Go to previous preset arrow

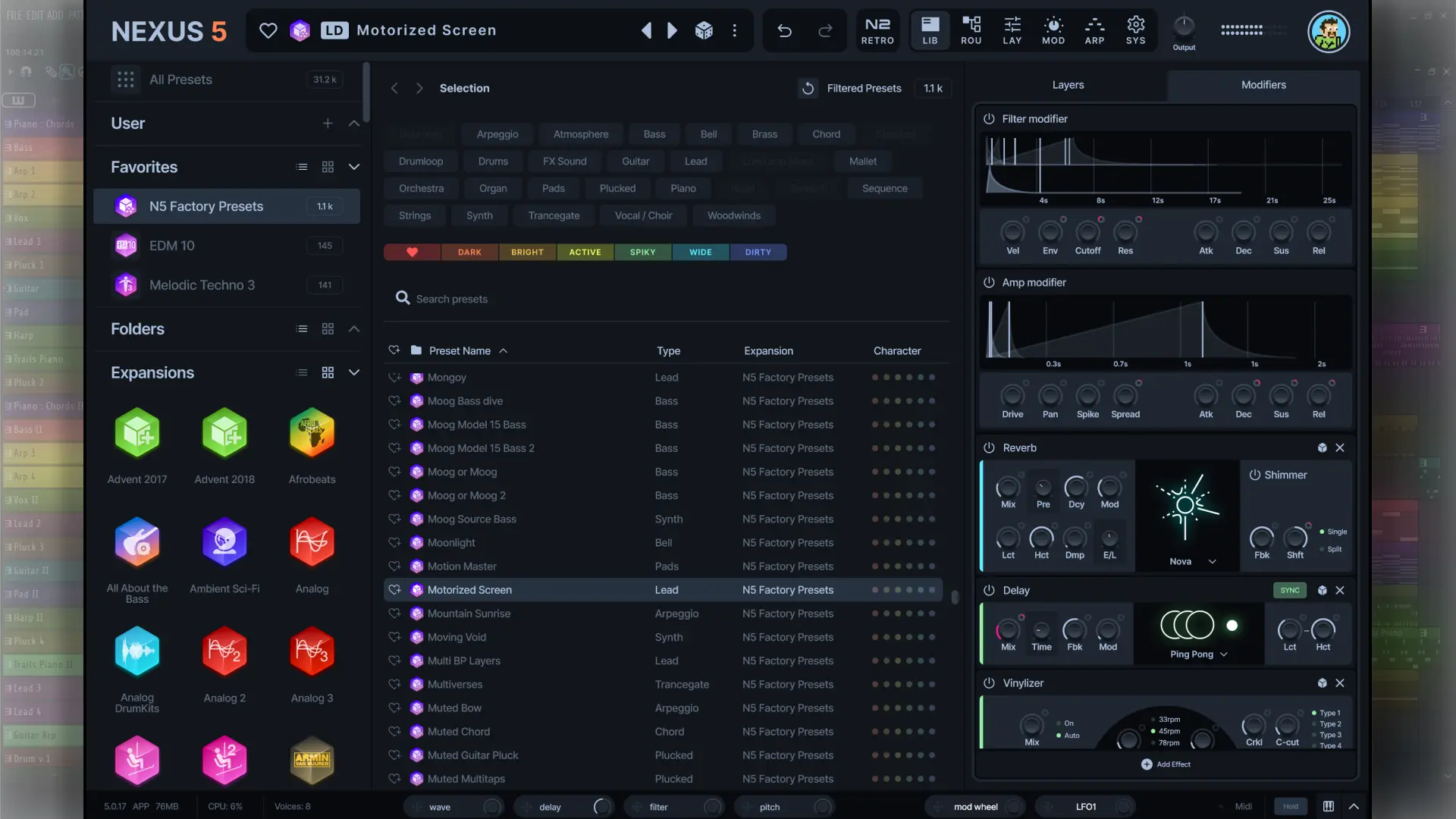coord(646,30)
